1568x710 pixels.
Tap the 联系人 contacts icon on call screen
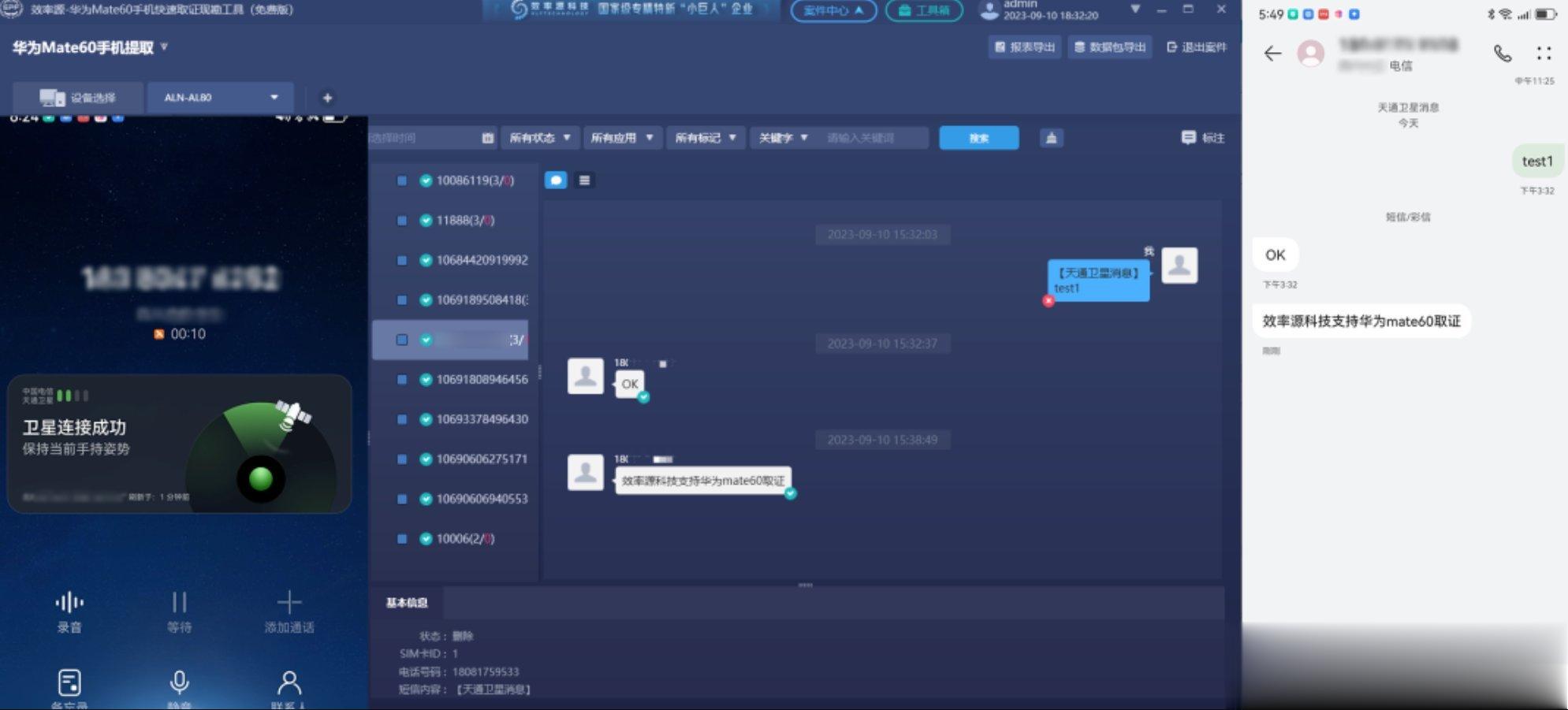pyautogui.click(x=289, y=682)
